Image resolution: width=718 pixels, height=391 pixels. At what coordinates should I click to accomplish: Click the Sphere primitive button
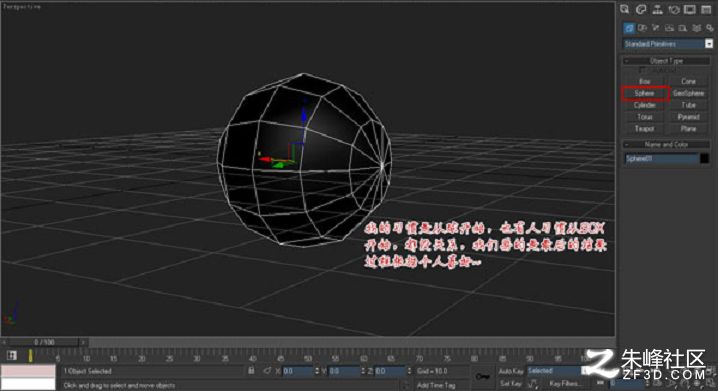(x=645, y=93)
